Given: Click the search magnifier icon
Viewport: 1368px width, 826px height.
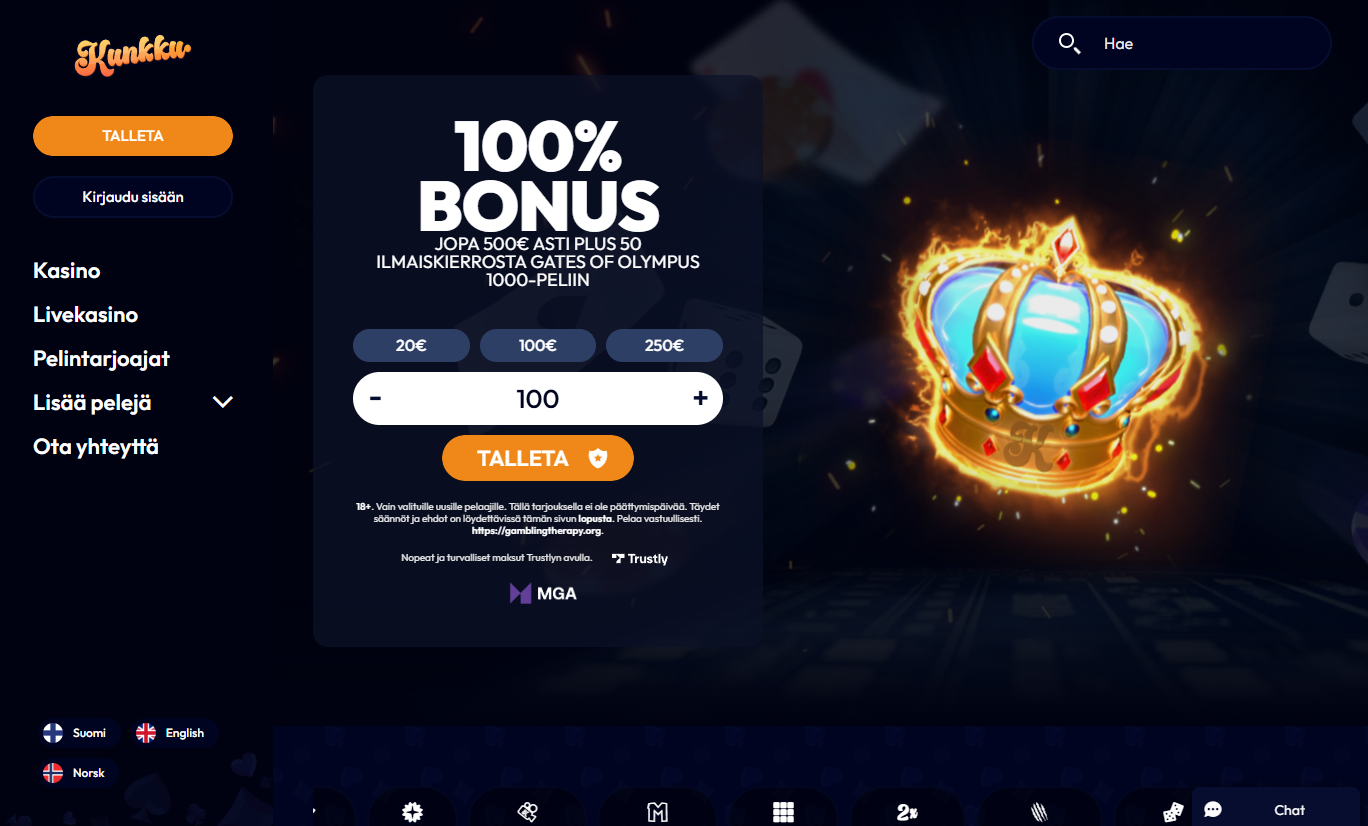Looking at the screenshot, I should click(1069, 43).
